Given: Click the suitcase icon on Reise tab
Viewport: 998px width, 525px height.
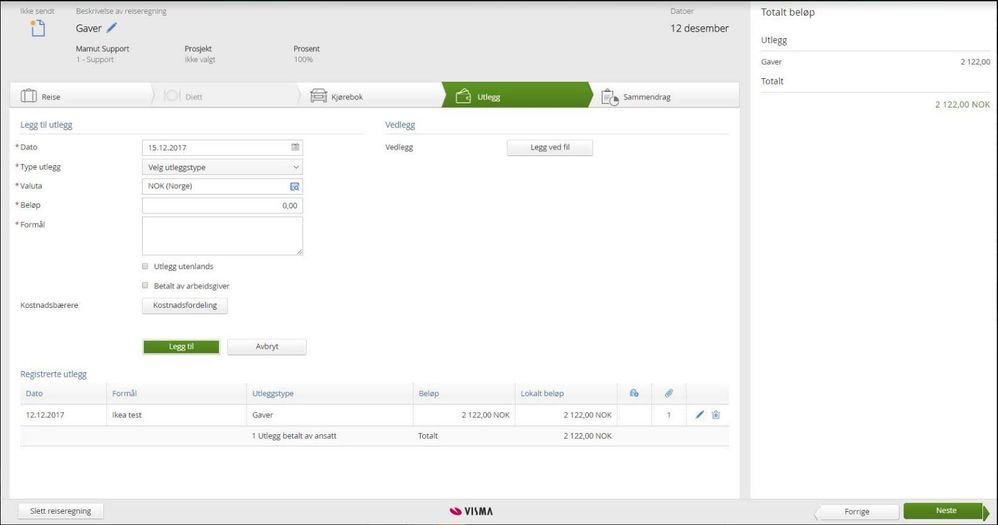Looking at the screenshot, I should point(29,96).
